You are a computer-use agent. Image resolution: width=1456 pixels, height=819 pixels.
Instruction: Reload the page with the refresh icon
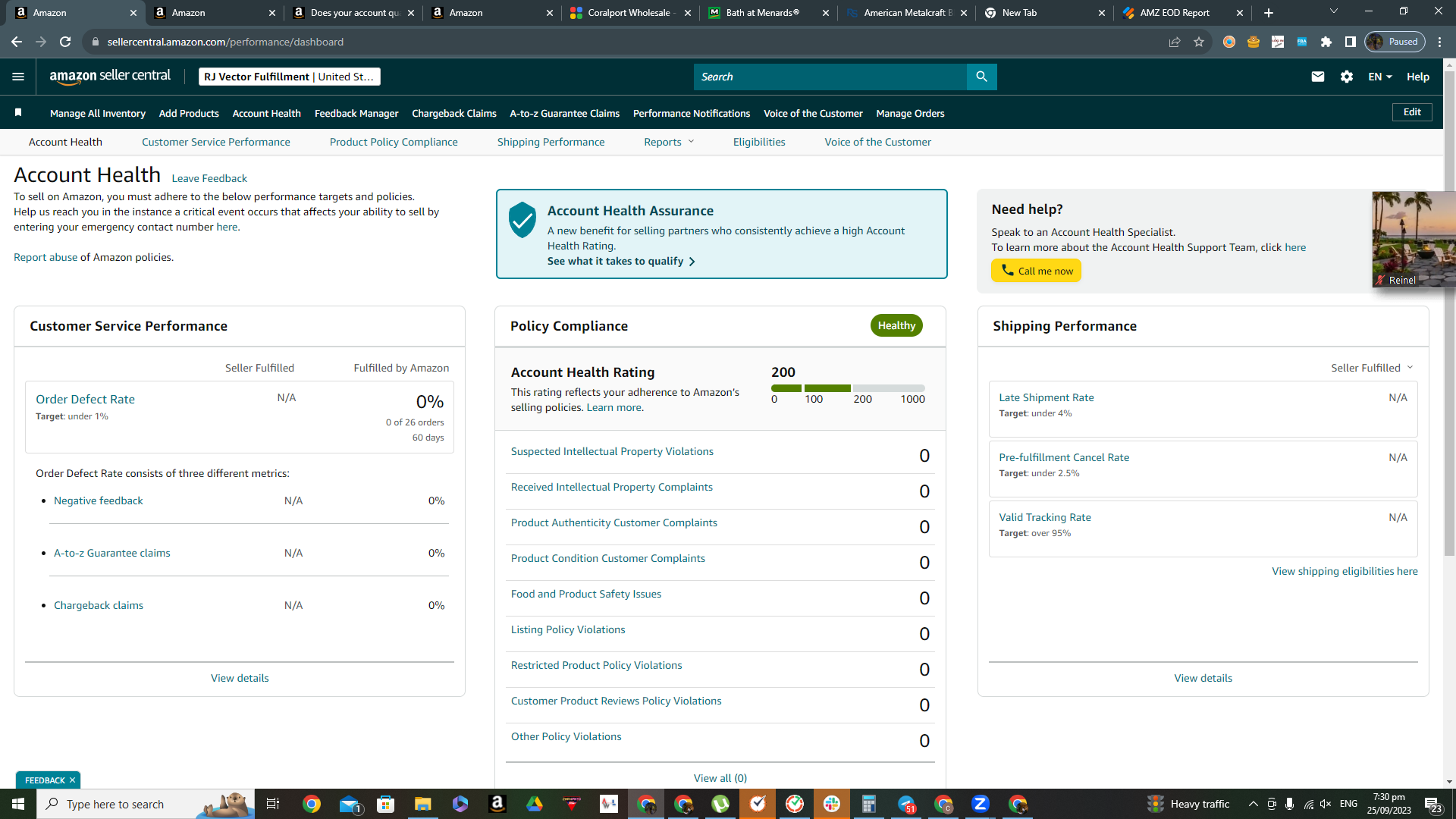pos(65,42)
